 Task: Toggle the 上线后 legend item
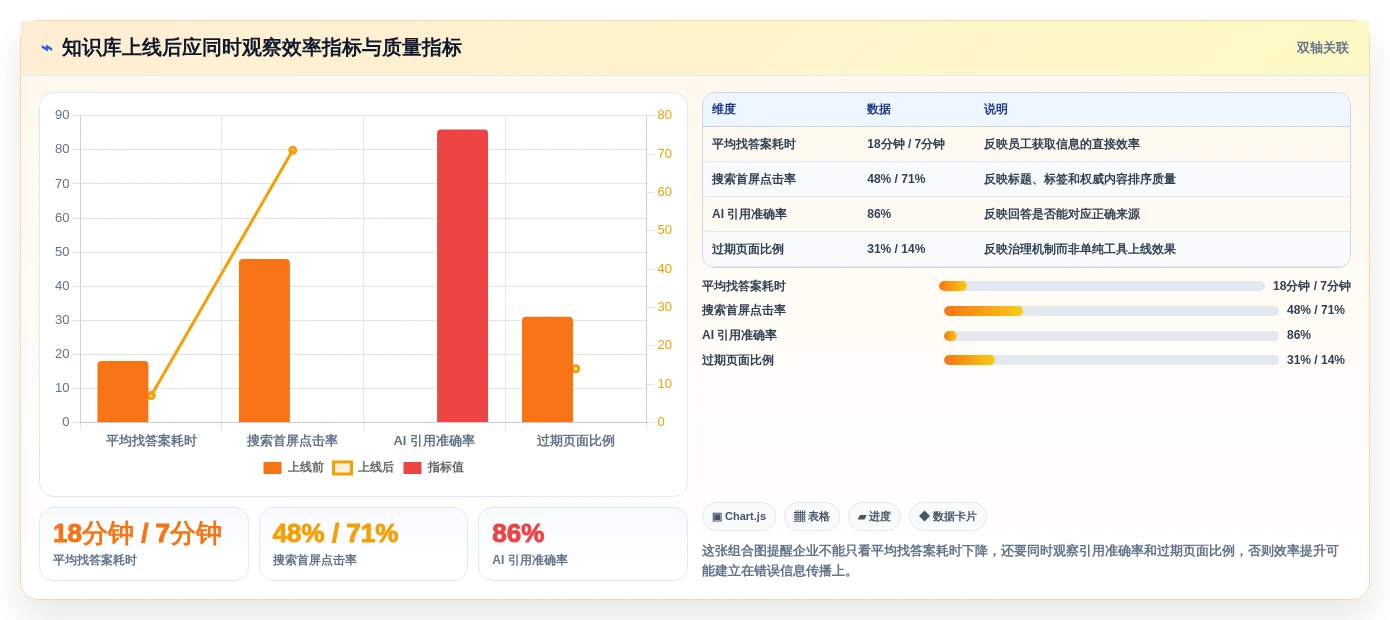click(363, 467)
